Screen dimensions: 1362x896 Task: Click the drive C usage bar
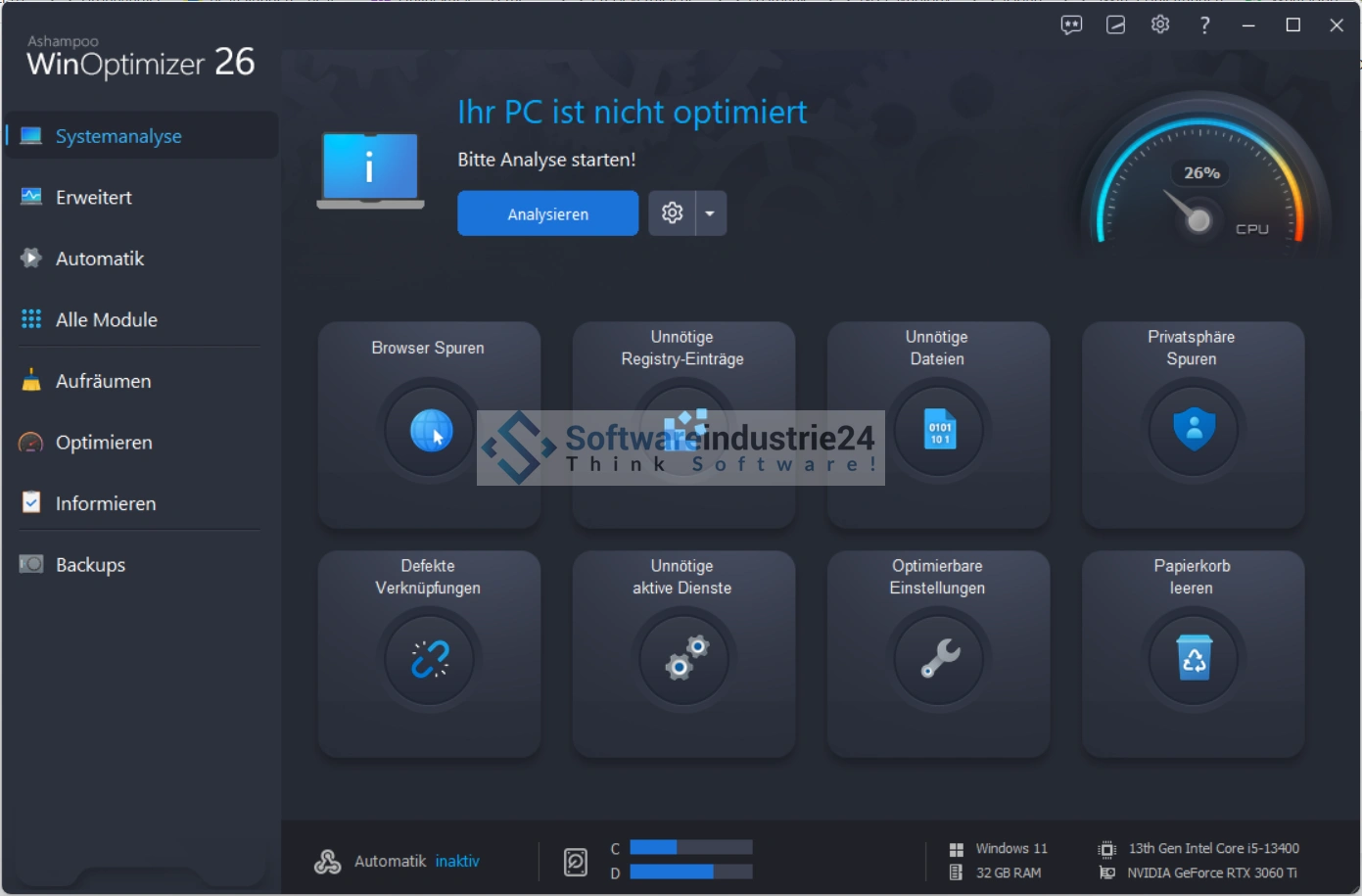[x=690, y=848]
